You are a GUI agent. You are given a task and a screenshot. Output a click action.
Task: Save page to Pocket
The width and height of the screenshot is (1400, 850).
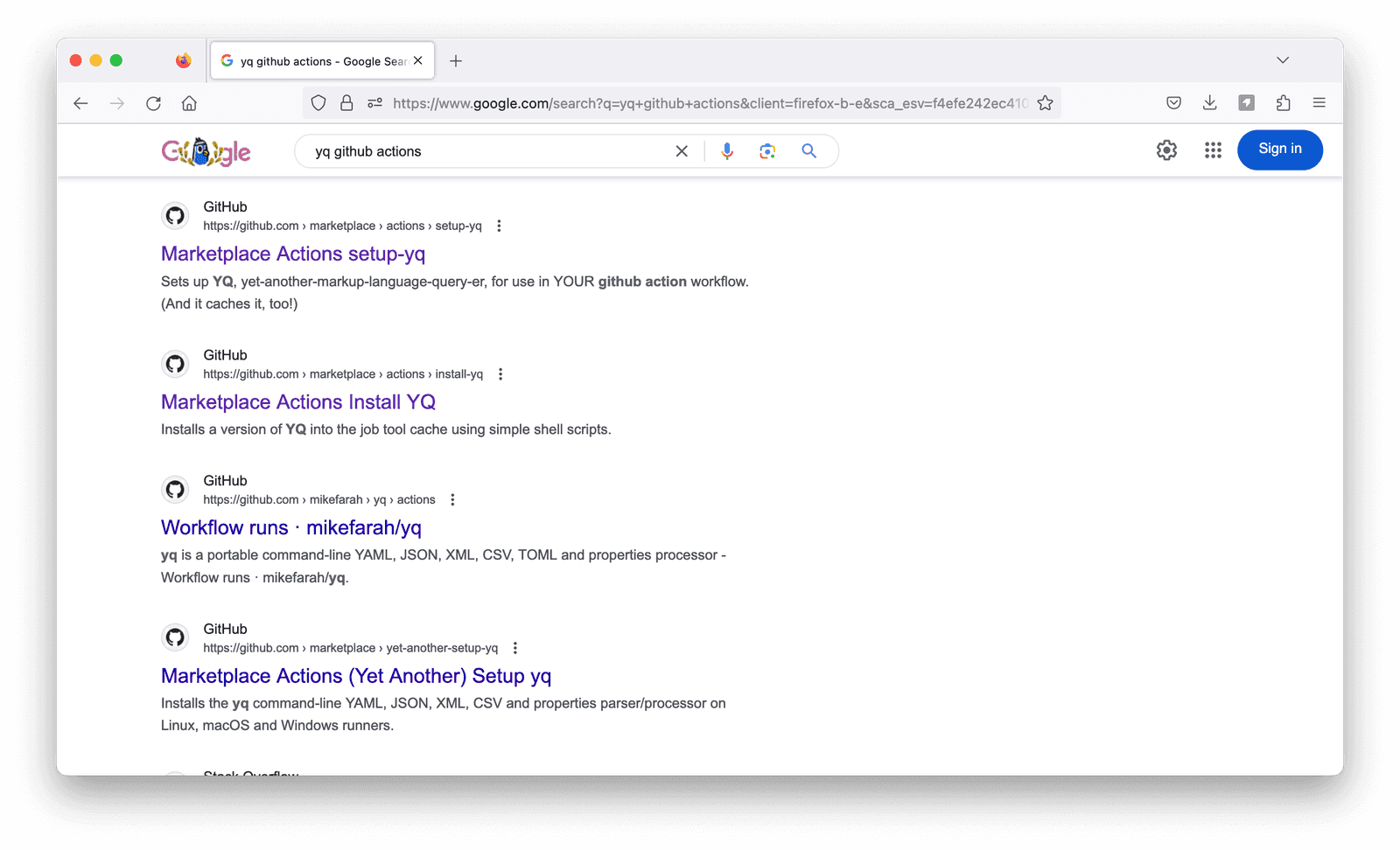[1173, 102]
